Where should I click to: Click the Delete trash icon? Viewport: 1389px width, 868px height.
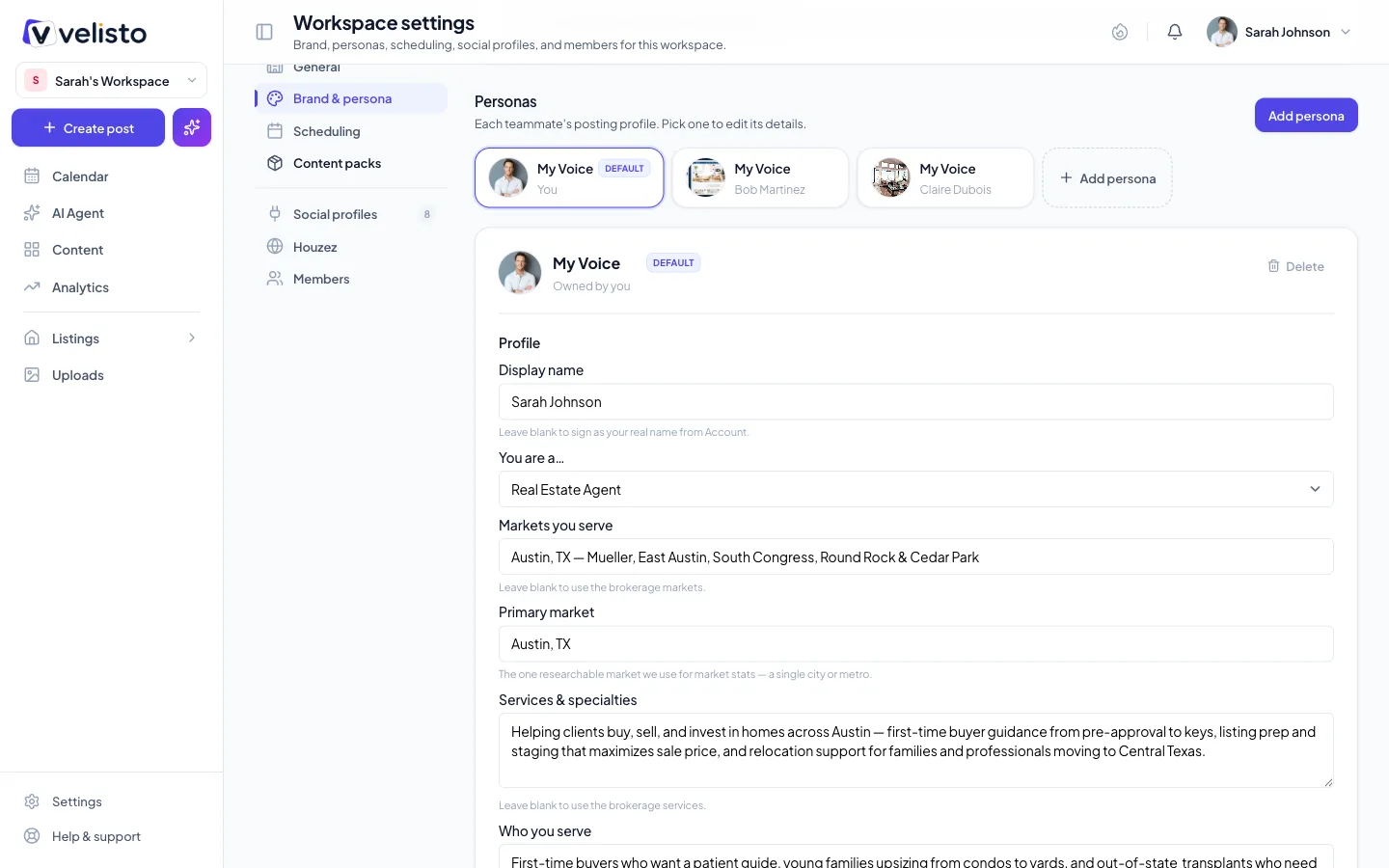[1273, 266]
